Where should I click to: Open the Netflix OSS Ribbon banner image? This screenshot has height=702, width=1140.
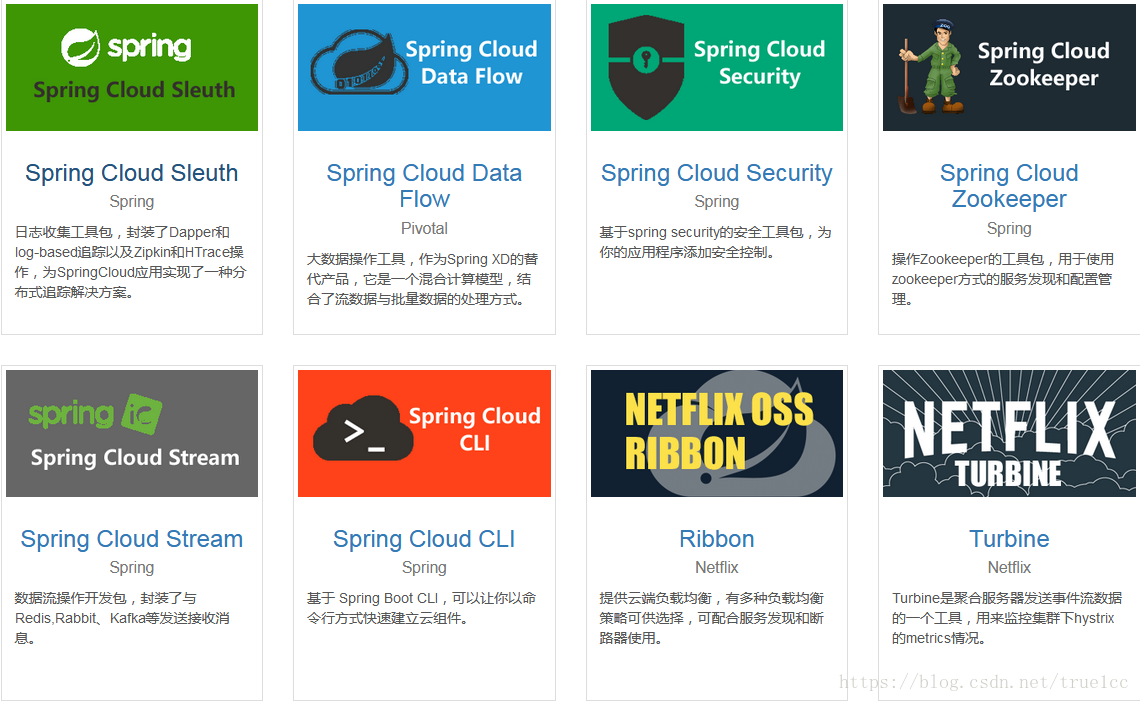pyautogui.click(x=717, y=433)
